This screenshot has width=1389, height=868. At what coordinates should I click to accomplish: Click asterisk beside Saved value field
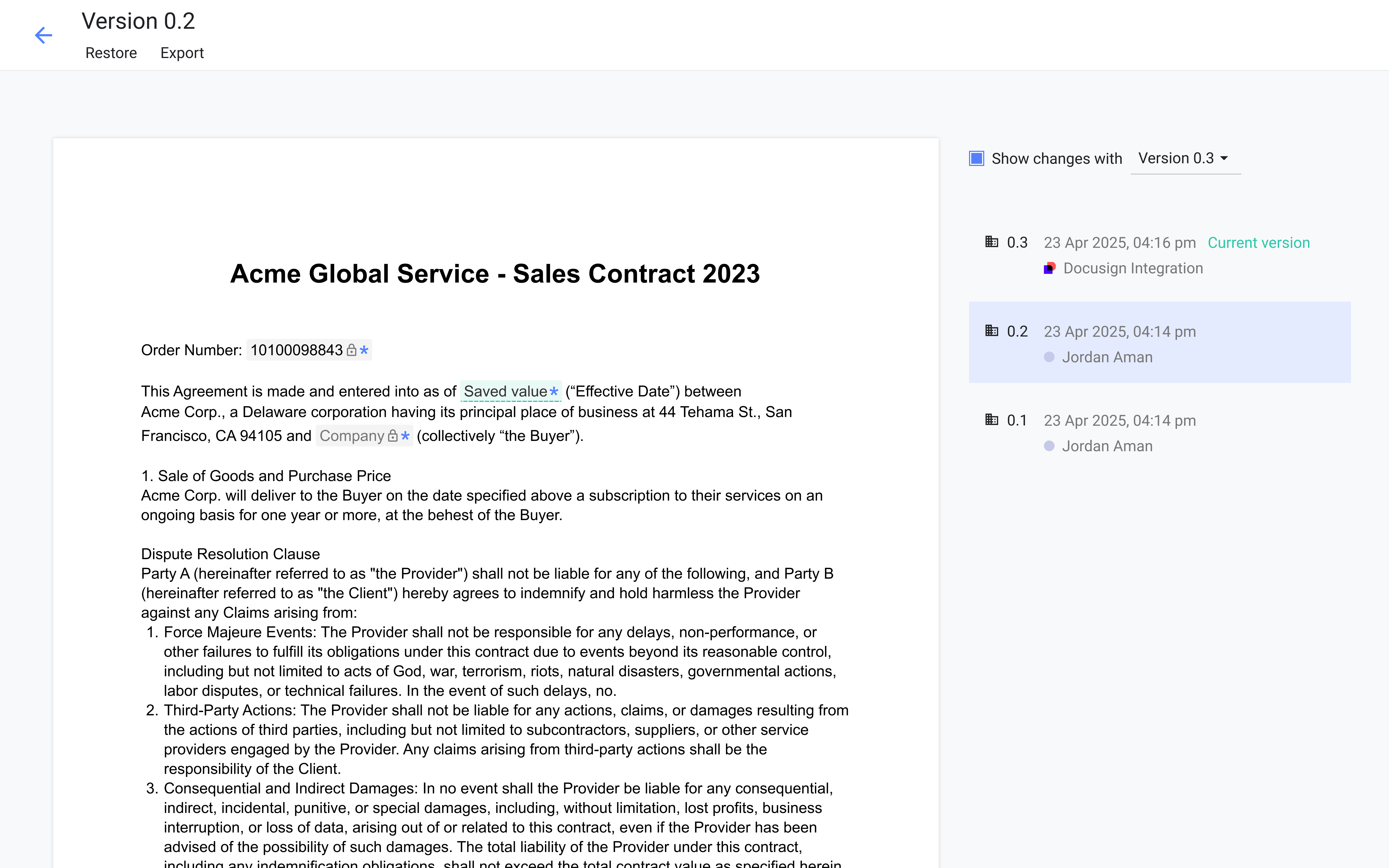coord(553,392)
